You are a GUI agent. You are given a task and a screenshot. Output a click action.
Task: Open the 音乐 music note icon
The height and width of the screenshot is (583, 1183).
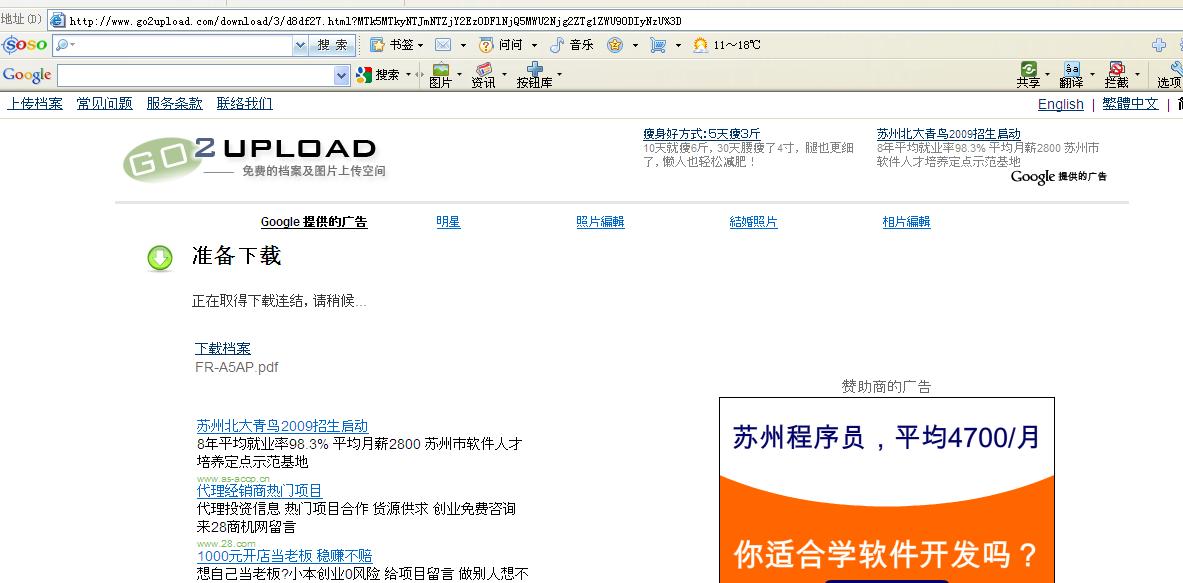click(x=557, y=45)
